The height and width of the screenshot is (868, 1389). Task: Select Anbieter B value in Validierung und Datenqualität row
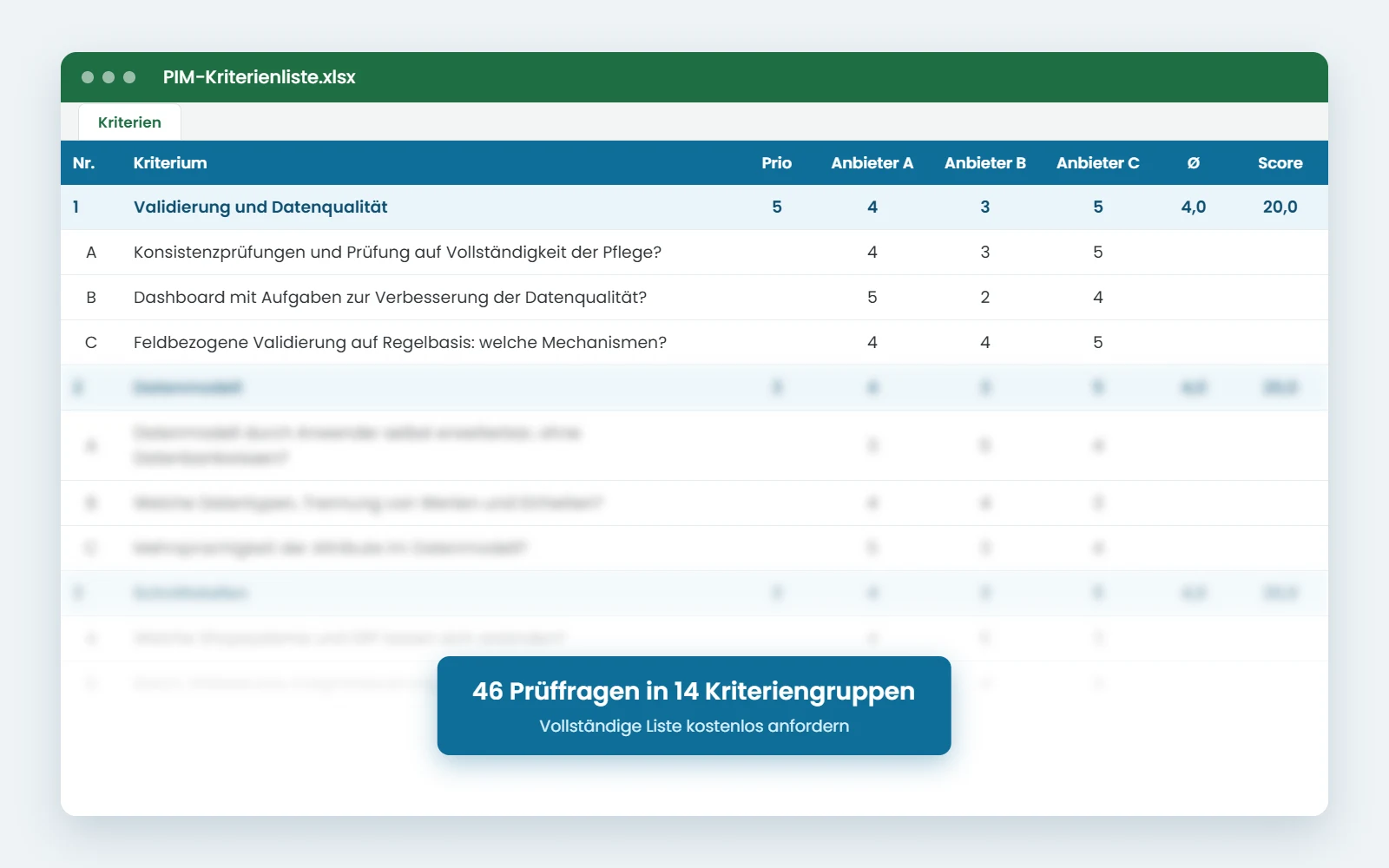985,207
